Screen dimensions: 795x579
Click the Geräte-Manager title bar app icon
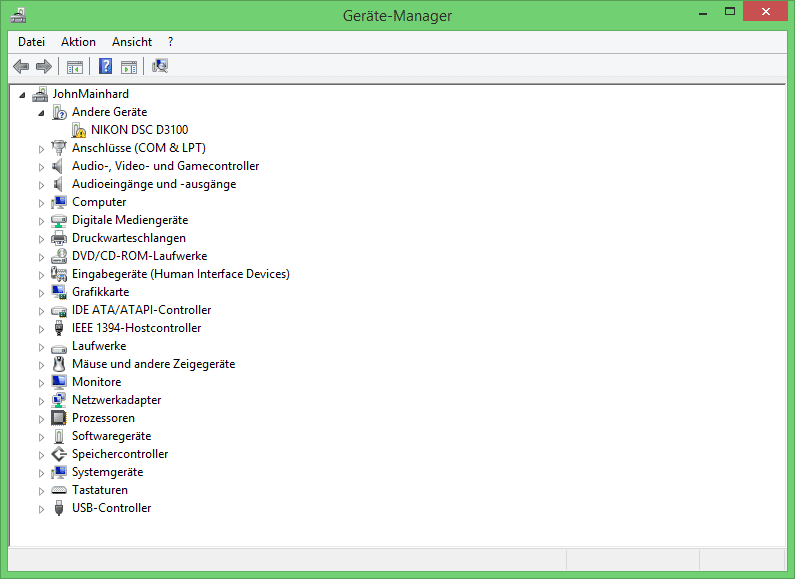pos(18,15)
